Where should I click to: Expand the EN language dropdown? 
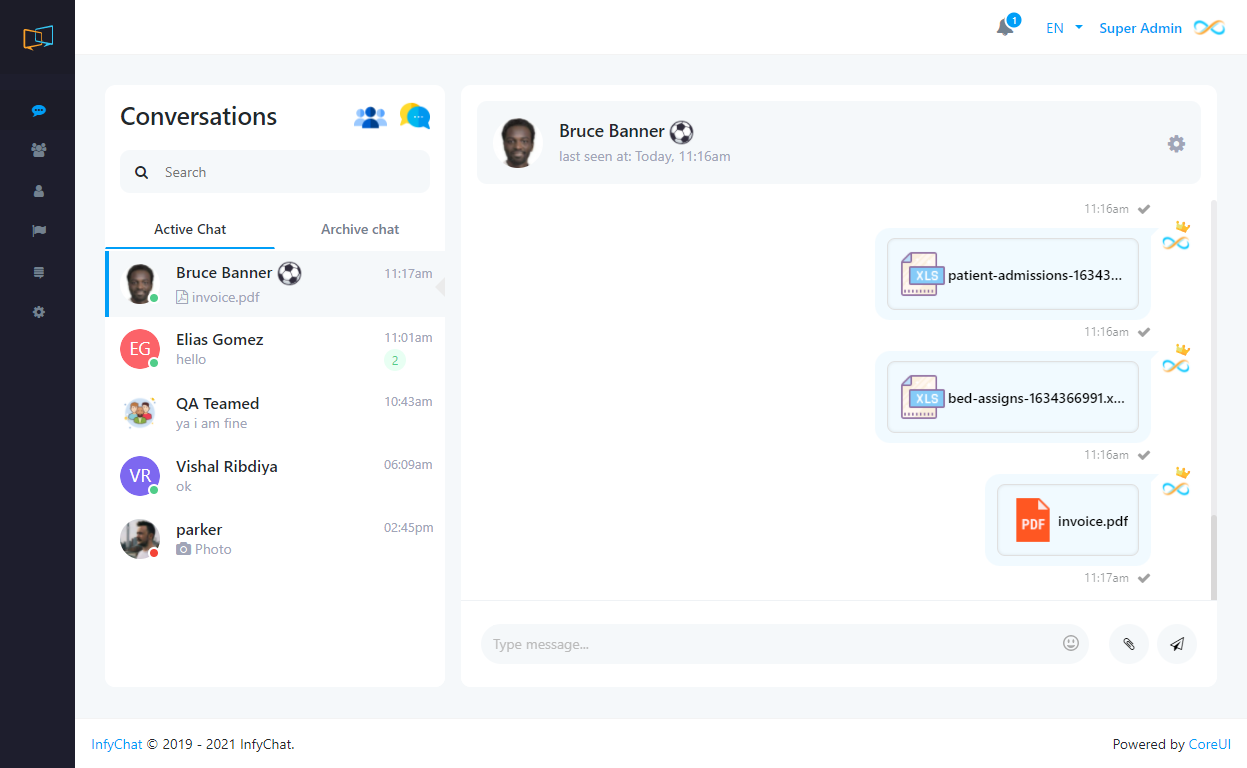tap(1064, 28)
